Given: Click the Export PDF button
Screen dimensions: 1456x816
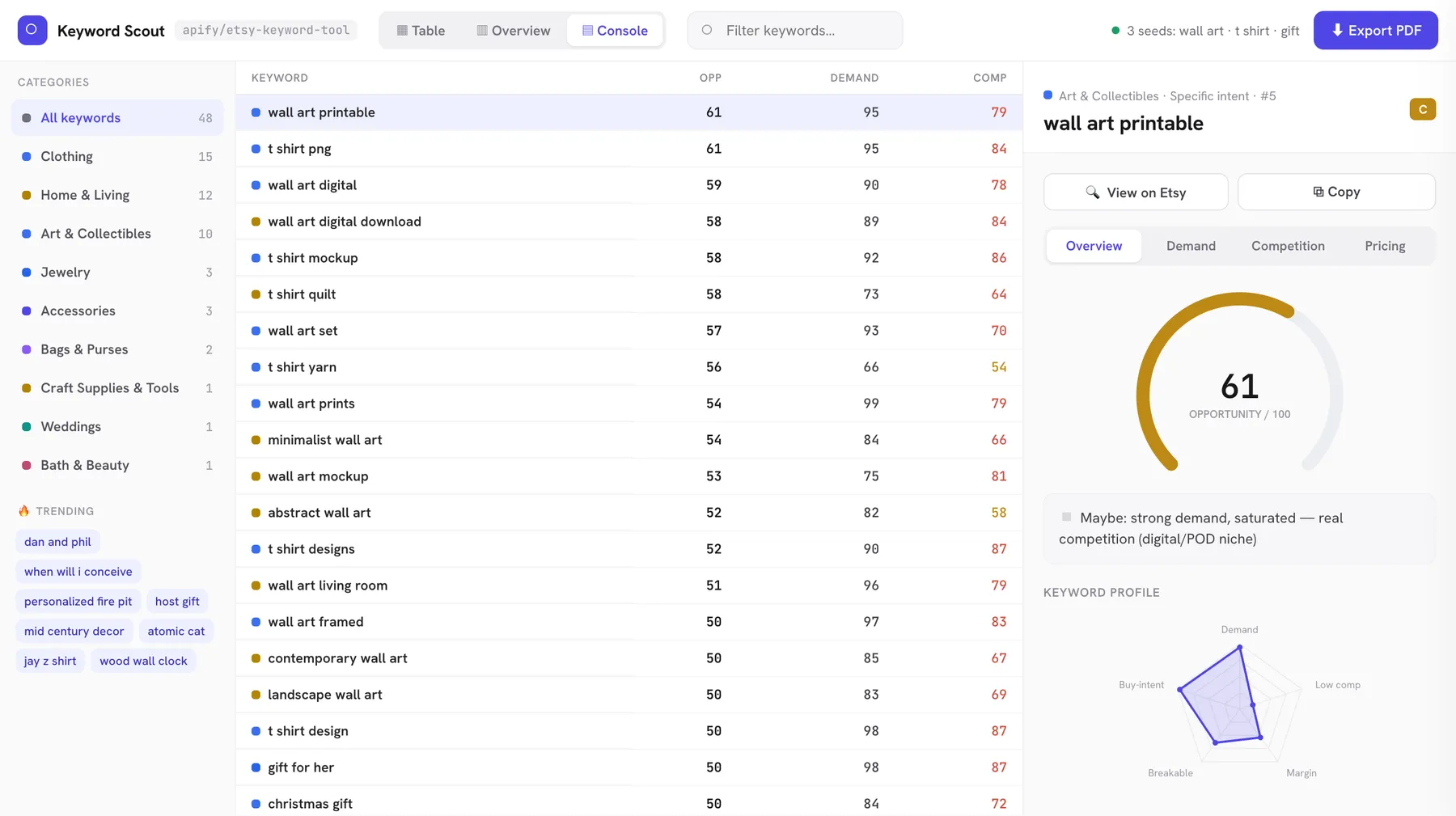Looking at the screenshot, I should click(x=1376, y=31).
